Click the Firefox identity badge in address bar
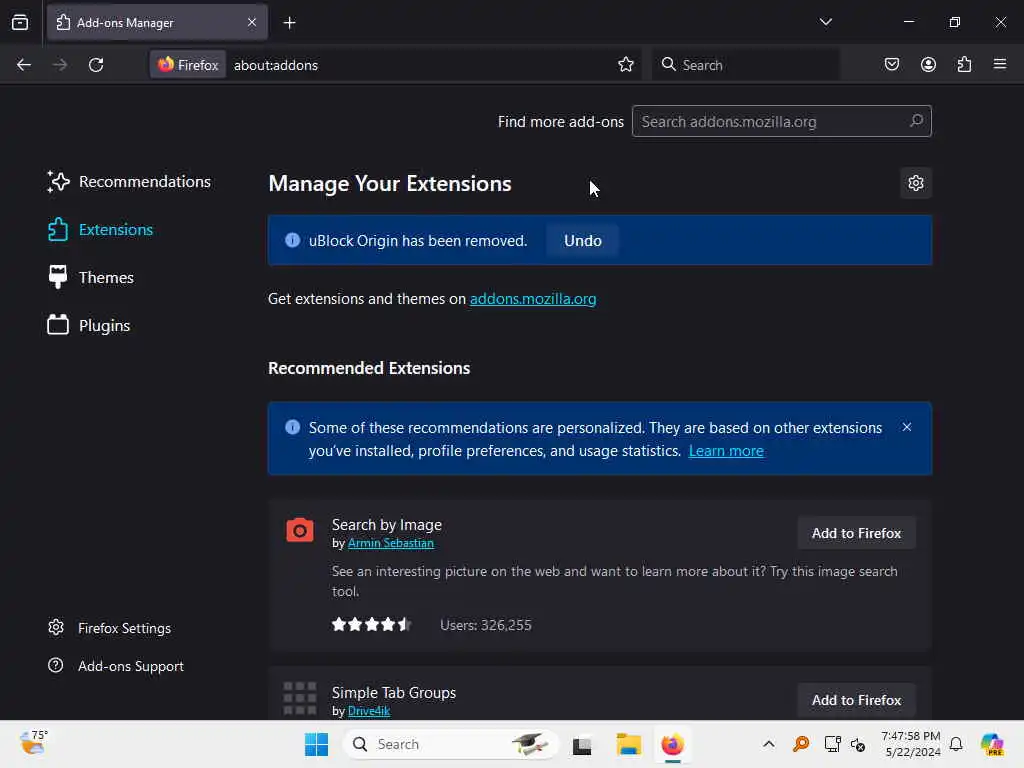The image size is (1024, 768). 188,65
